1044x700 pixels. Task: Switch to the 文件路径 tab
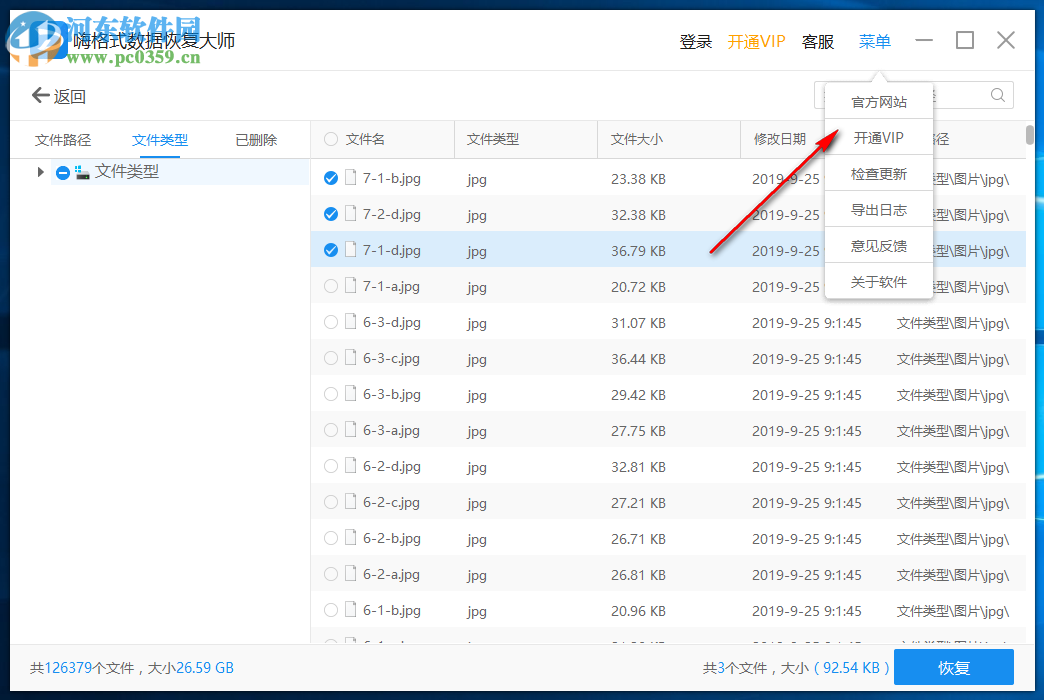(x=63, y=139)
